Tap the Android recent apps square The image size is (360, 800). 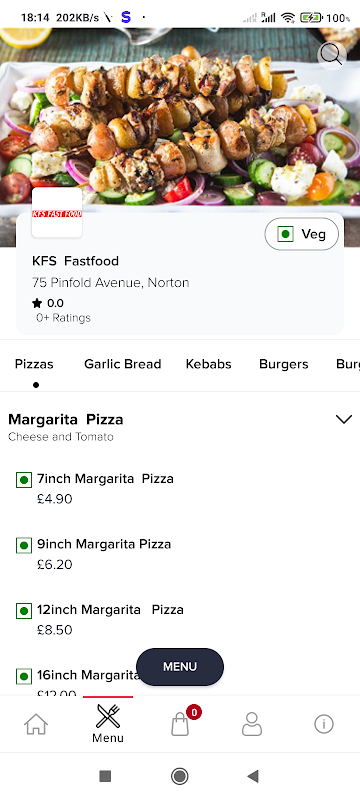[x=105, y=776]
